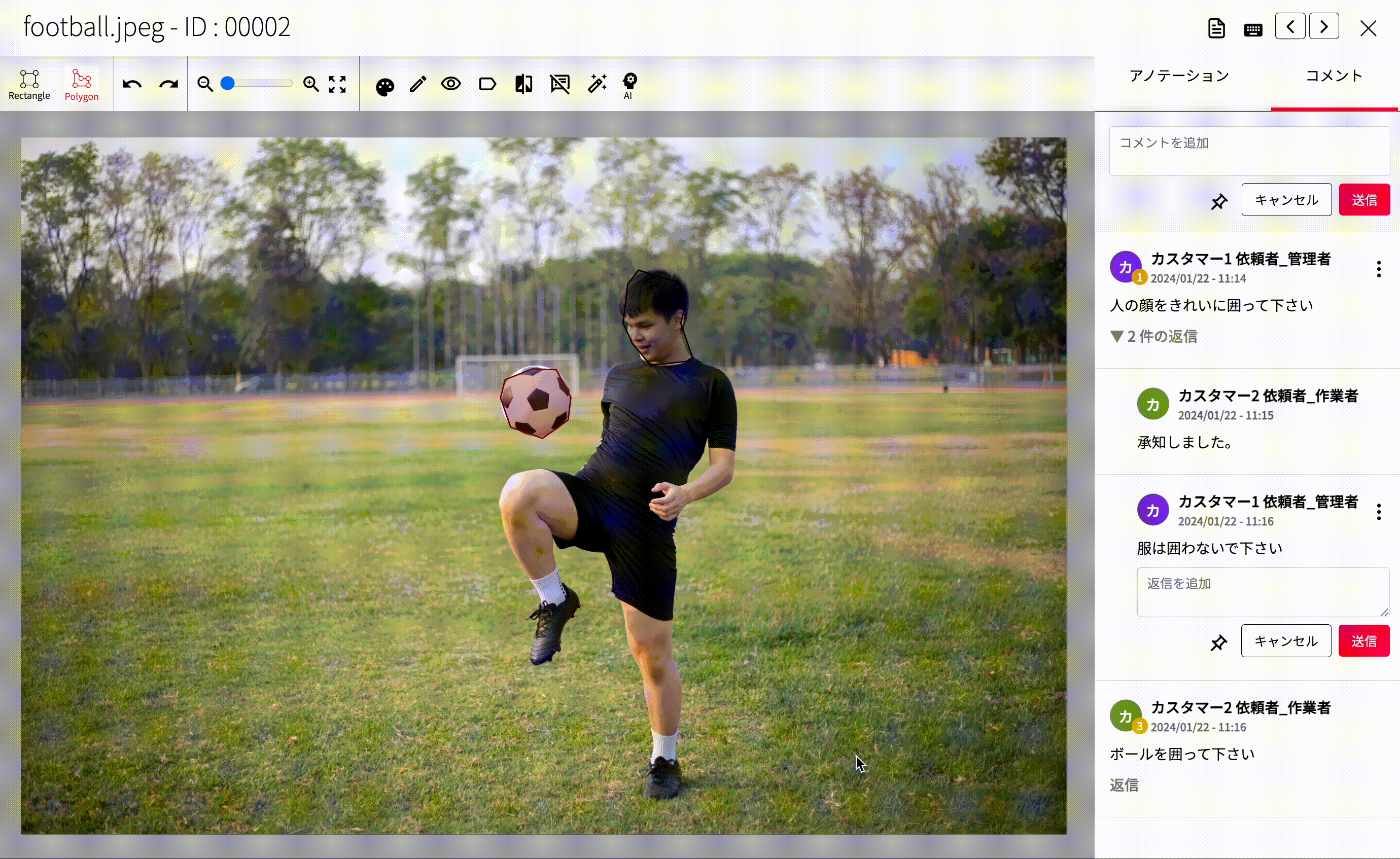Screen dimensions: 1400x859
Task: Activate the AI assist tool
Action: click(x=629, y=85)
